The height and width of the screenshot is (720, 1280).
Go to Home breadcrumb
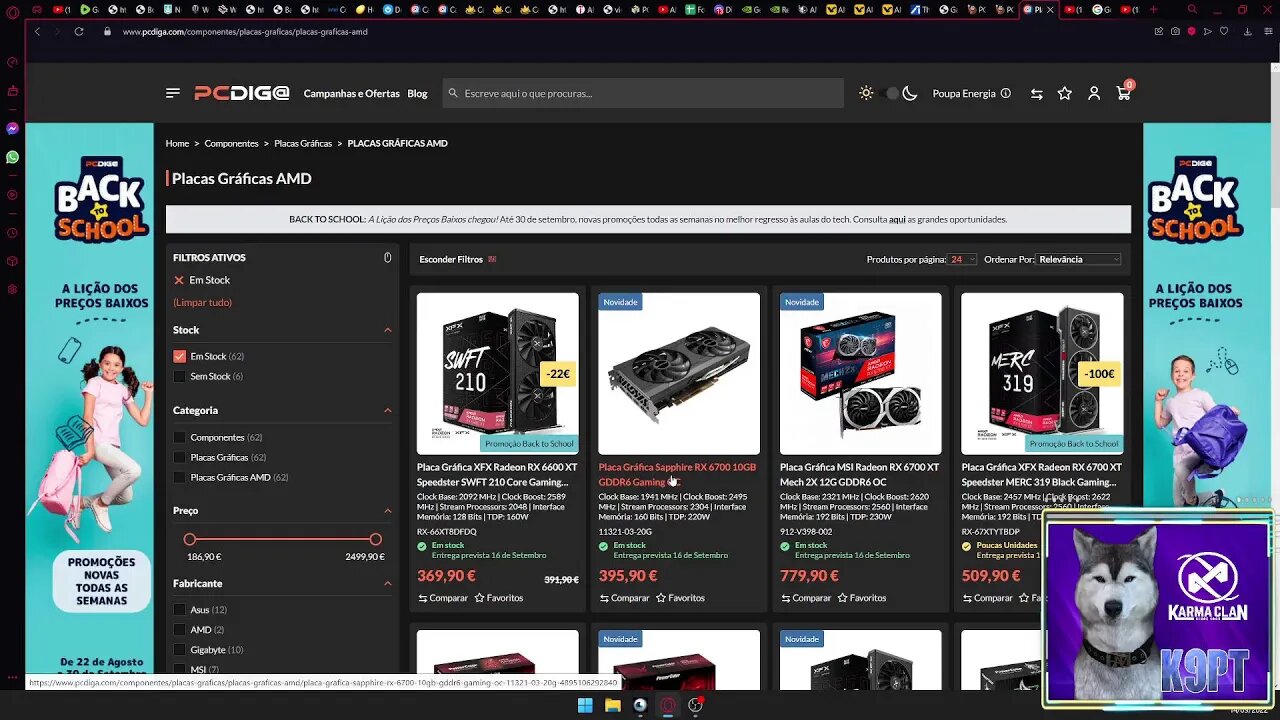[x=177, y=143]
